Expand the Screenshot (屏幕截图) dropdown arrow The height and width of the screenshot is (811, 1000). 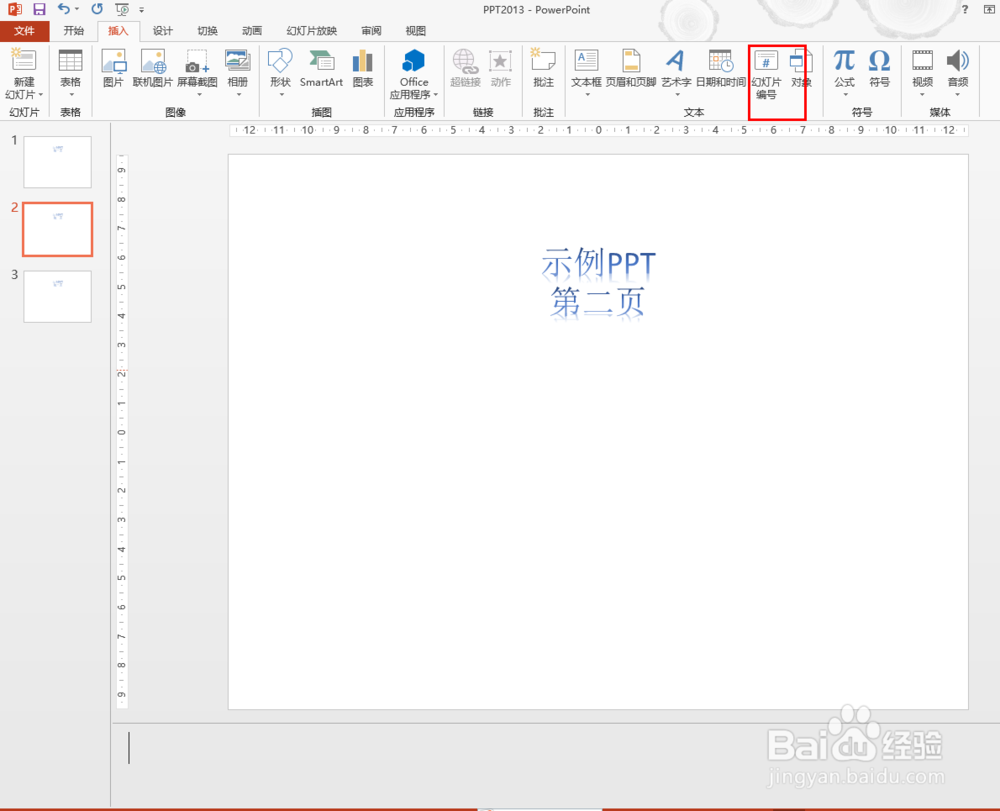(199, 94)
